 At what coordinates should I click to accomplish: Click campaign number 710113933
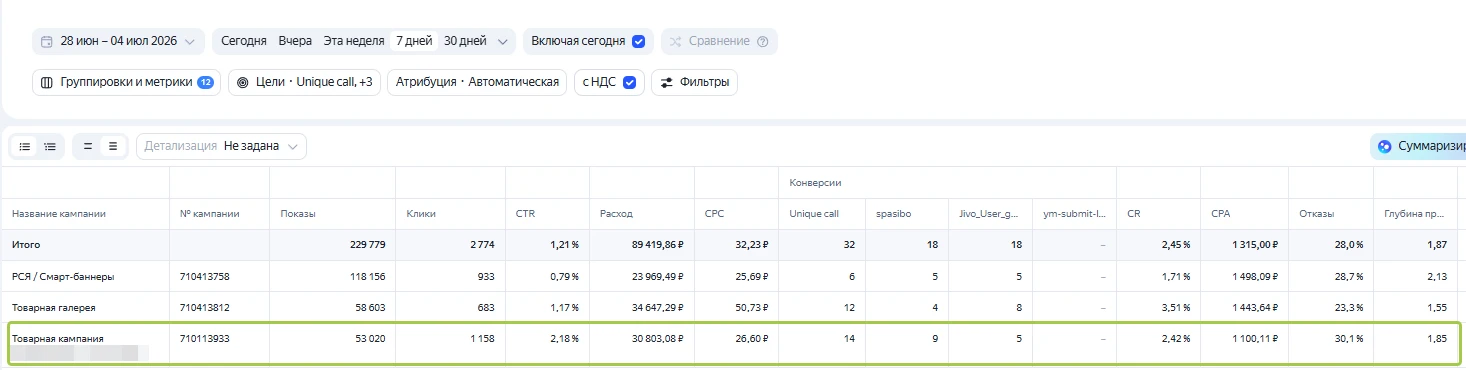205,339
